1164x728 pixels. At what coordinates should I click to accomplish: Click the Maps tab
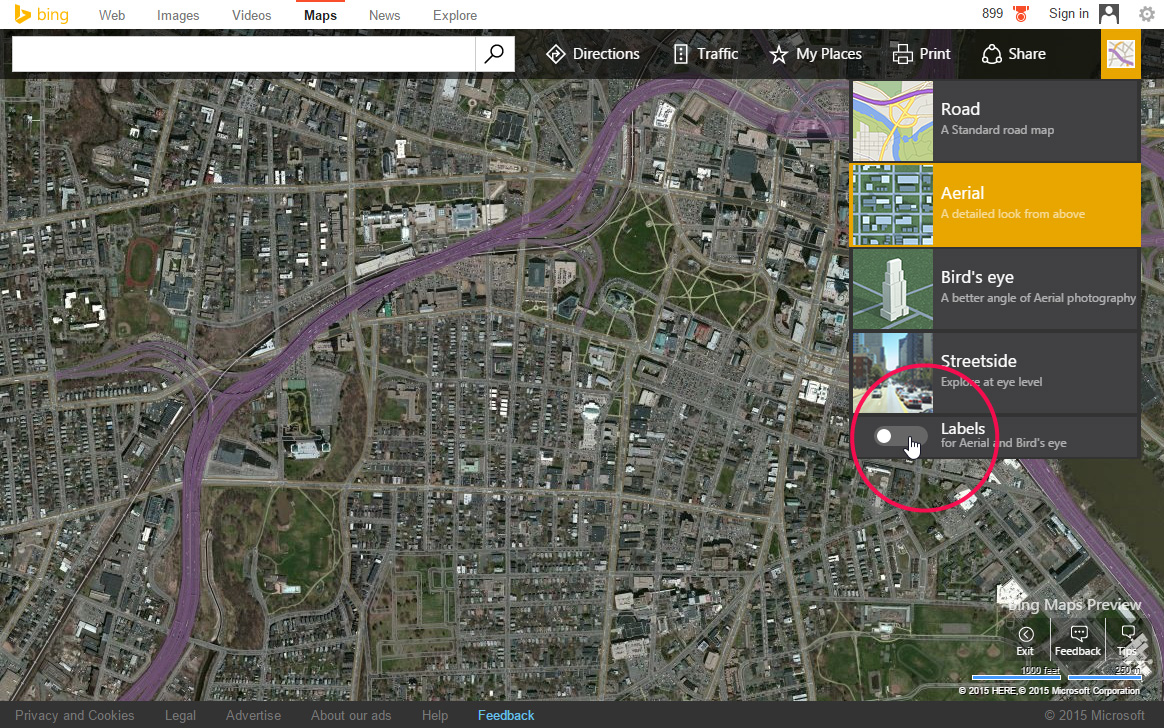(x=320, y=16)
